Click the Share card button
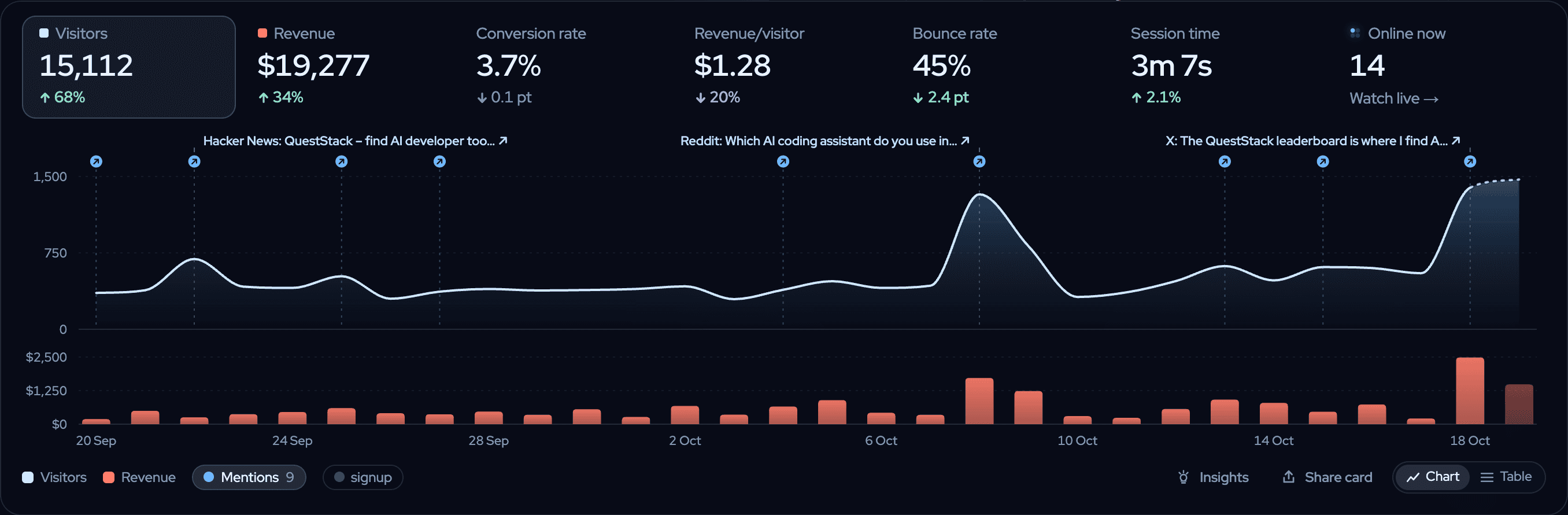 pyautogui.click(x=1327, y=477)
